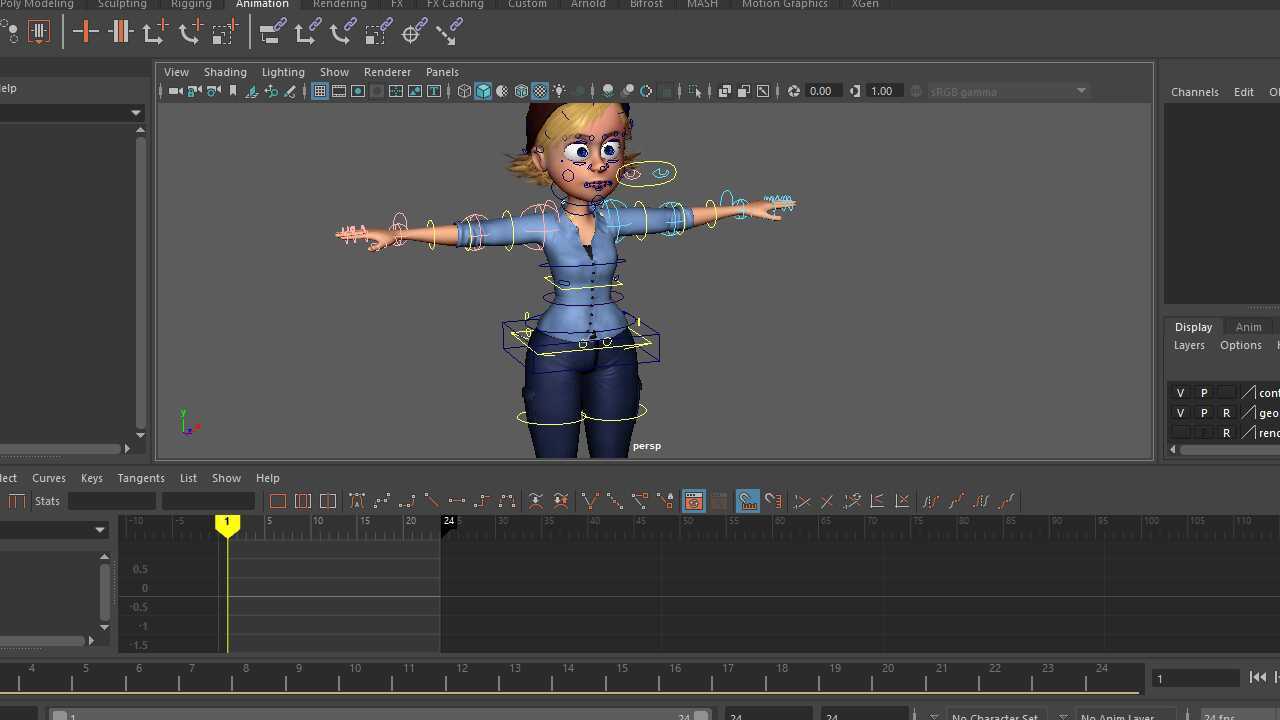Toggle visibility V of the first display layer

pos(1180,393)
